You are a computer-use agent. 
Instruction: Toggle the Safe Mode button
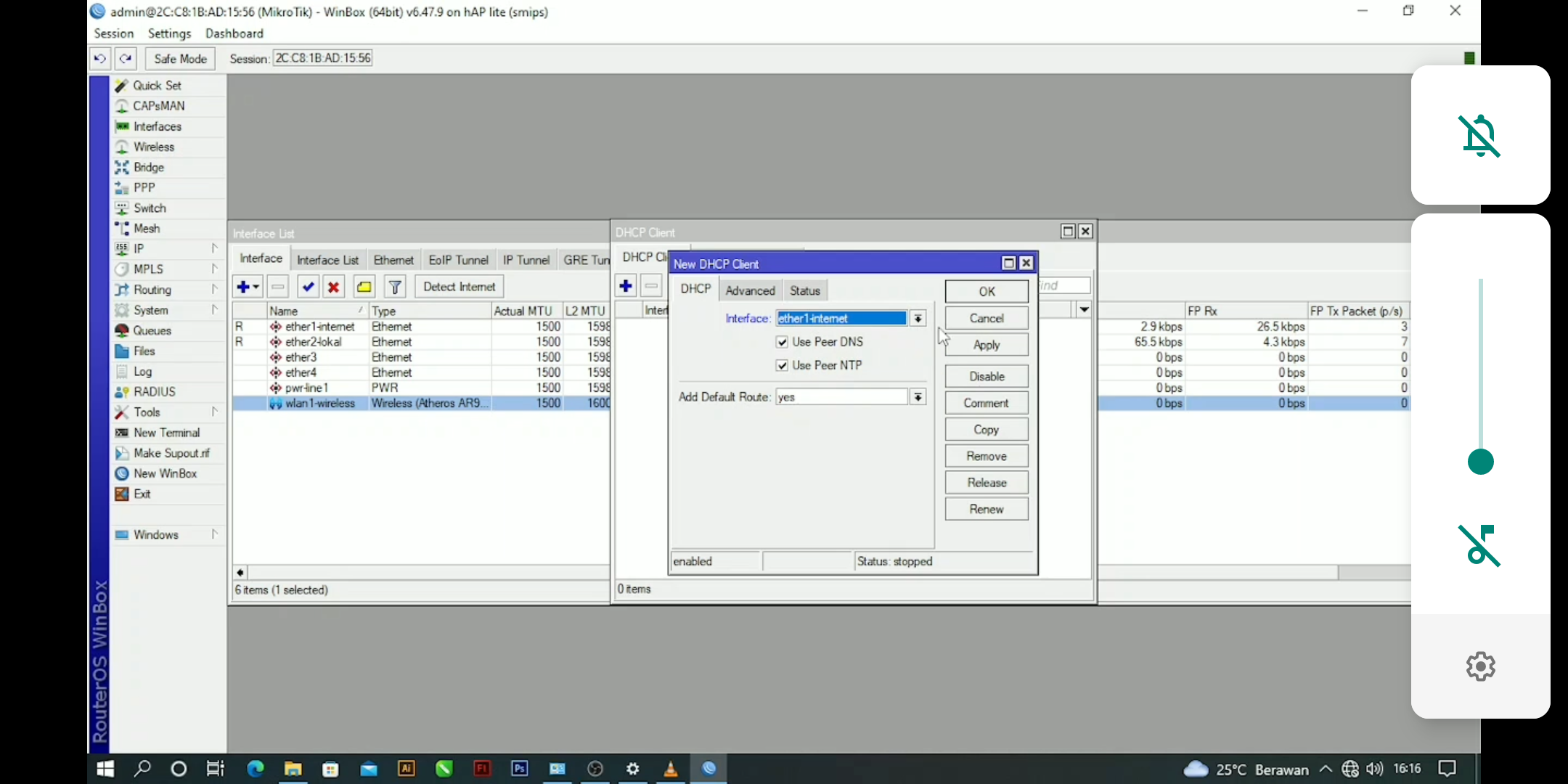click(180, 59)
